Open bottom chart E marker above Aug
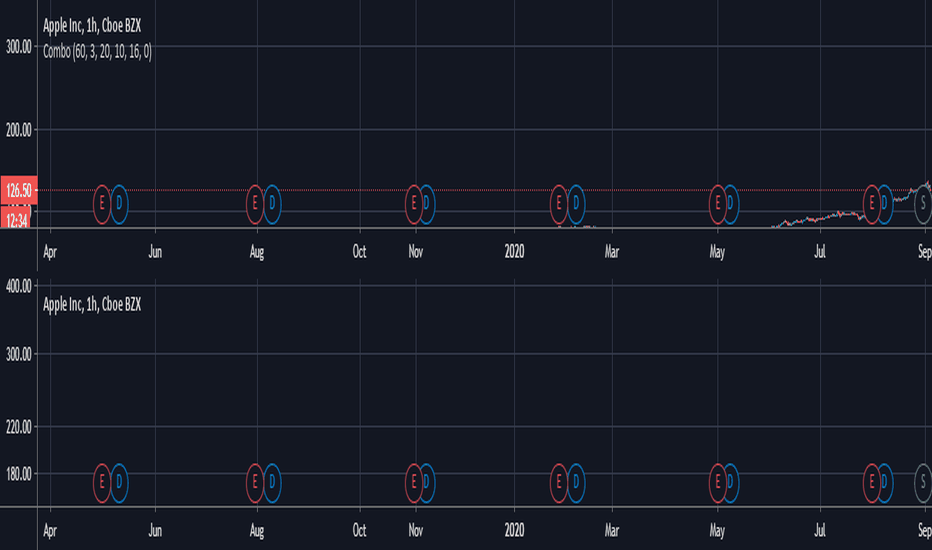The image size is (932, 550). (255, 483)
